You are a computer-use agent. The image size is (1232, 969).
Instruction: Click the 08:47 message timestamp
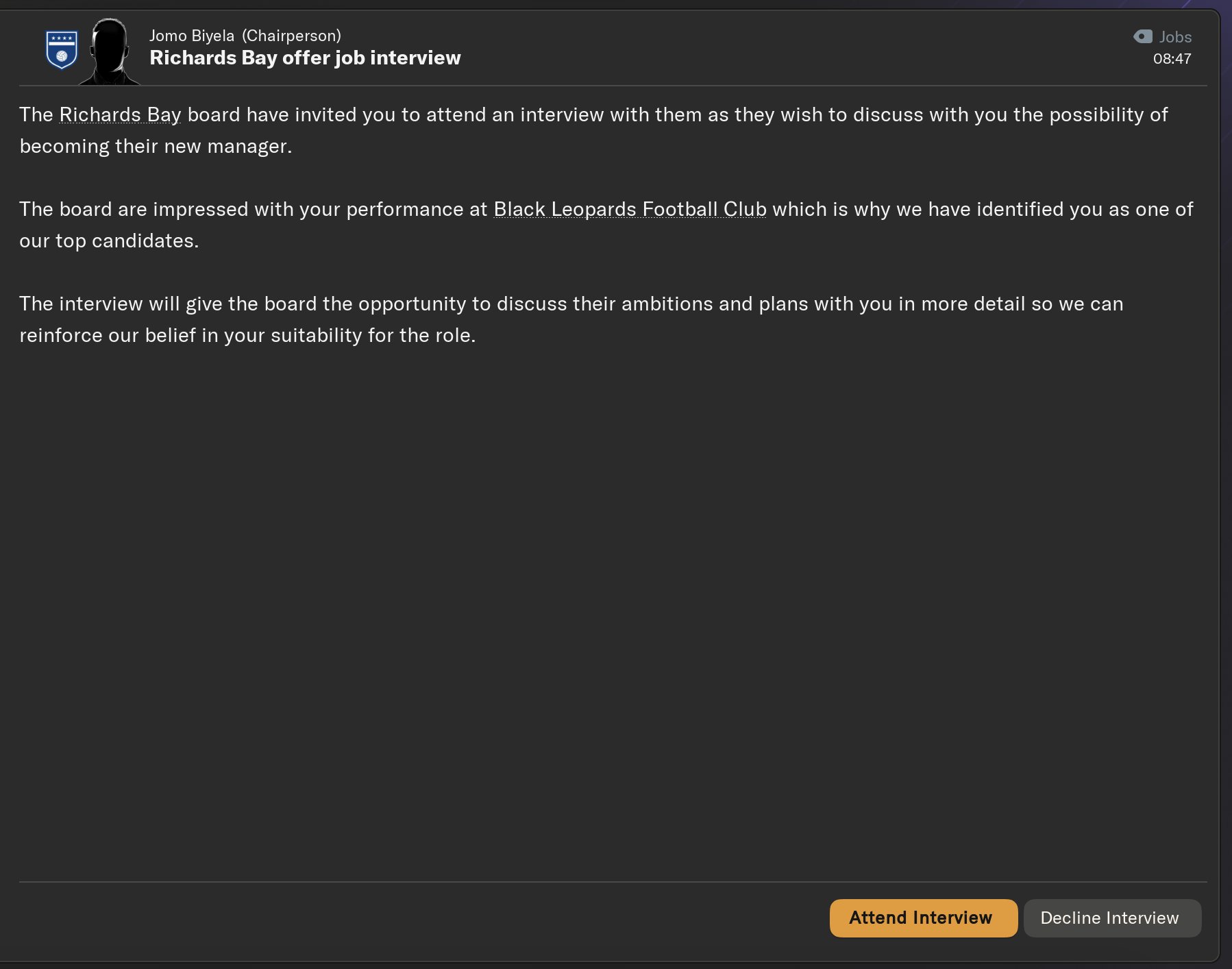pyautogui.click(x=1172, y=59)
